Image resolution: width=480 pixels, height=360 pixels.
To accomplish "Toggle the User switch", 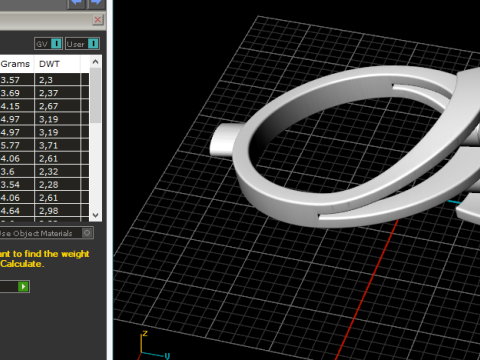I will (82, 44).
